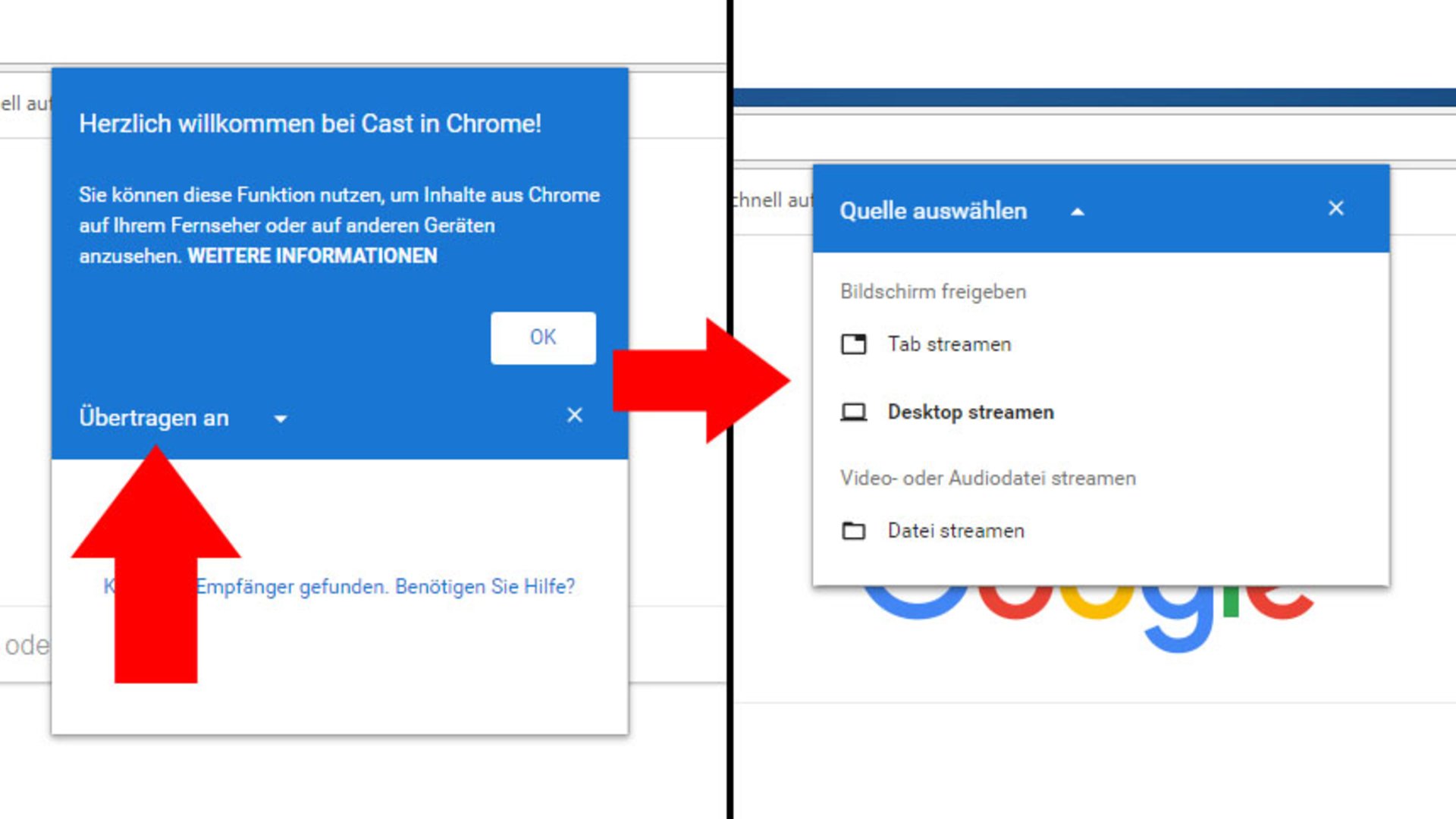This screenshot has height=819, width=1456.
Task: Open the WEITERE INFORMATIONEN link
Action: pyautogui.click(x=312, y=256)
